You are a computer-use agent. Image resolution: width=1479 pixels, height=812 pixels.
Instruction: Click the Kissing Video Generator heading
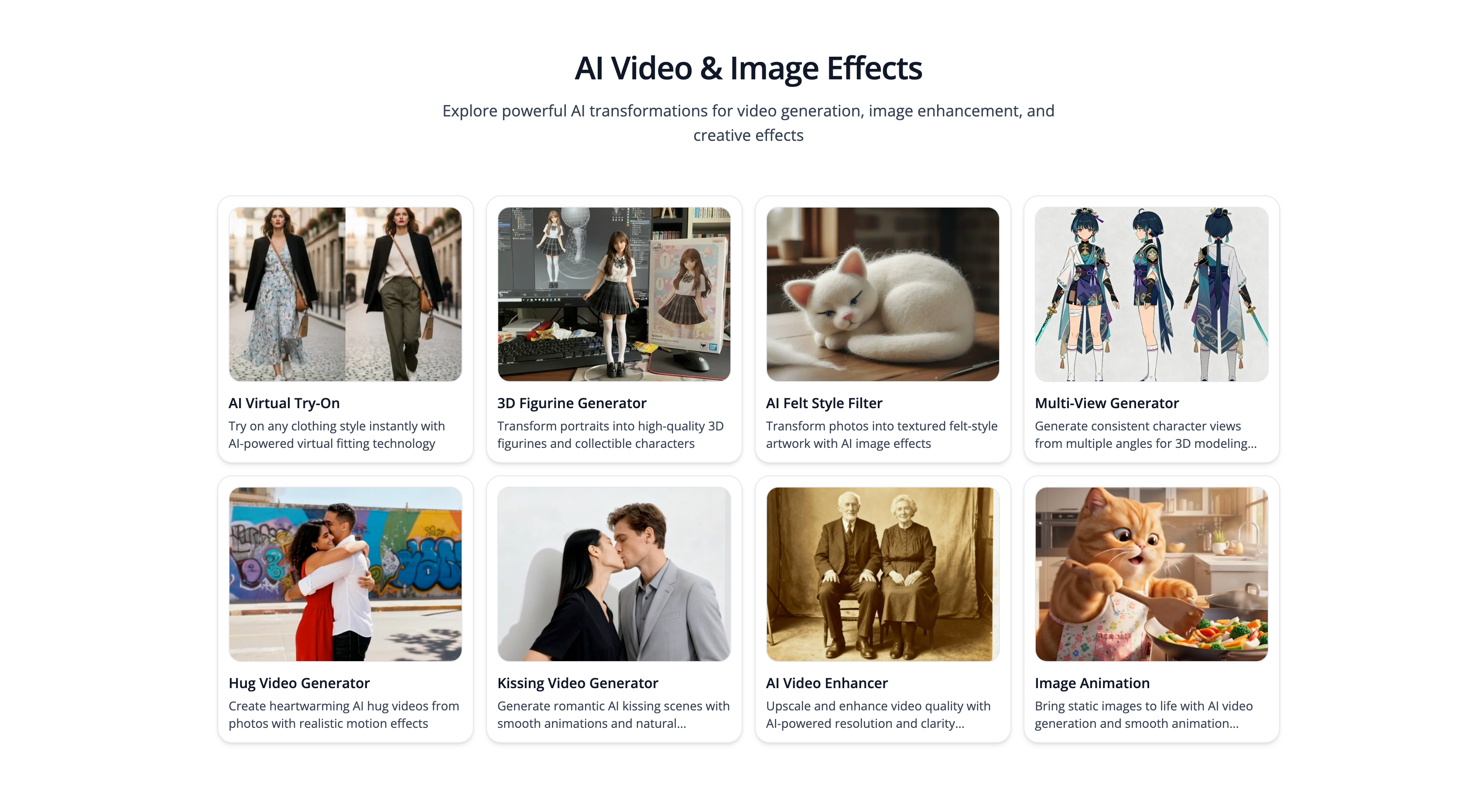pyautogui.click(x=577, y=683)
